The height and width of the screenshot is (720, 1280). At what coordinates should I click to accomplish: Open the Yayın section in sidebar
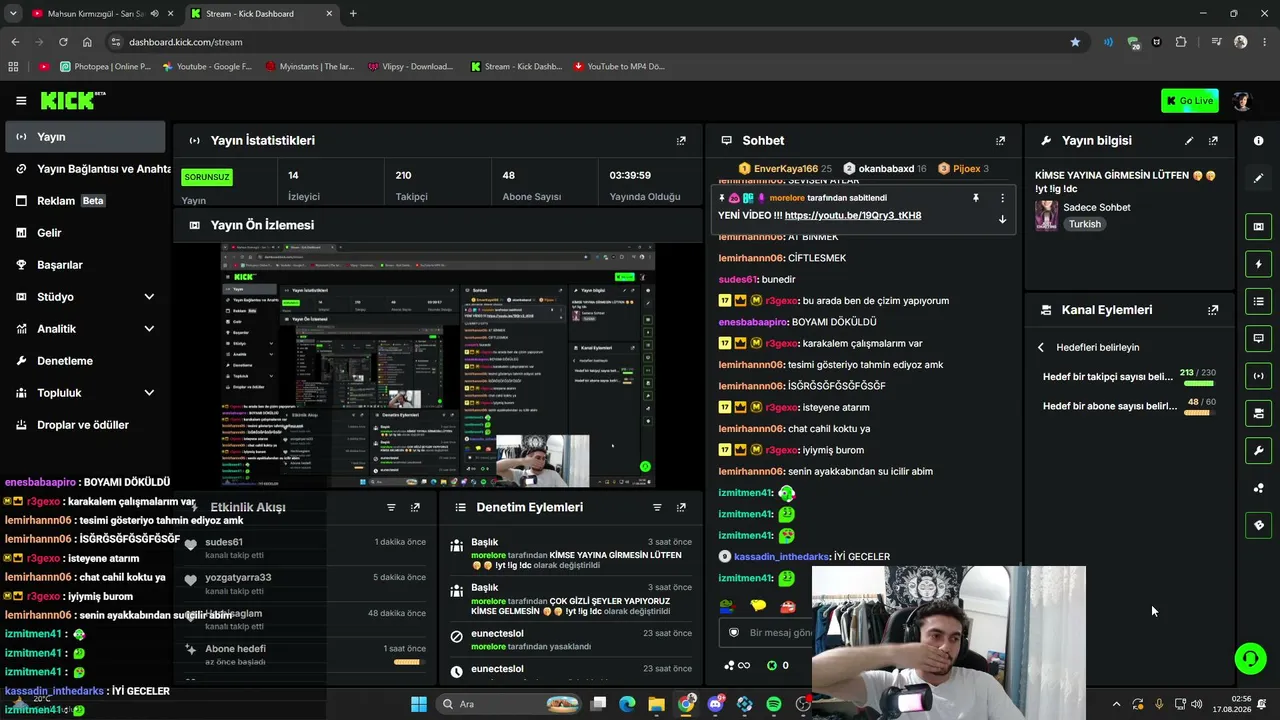(x=83, y=137)
